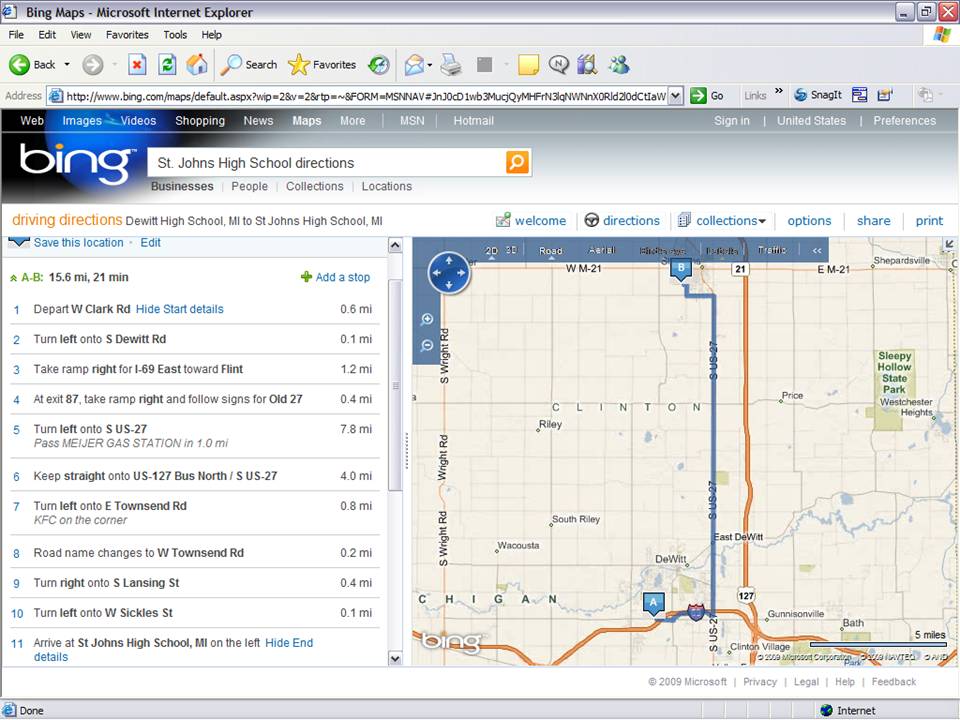Image resolution: width=960 pixels, height=720 pixels.
Task: Select step 5 Turn left onto S US-27
Action: [x=195, y=436]
